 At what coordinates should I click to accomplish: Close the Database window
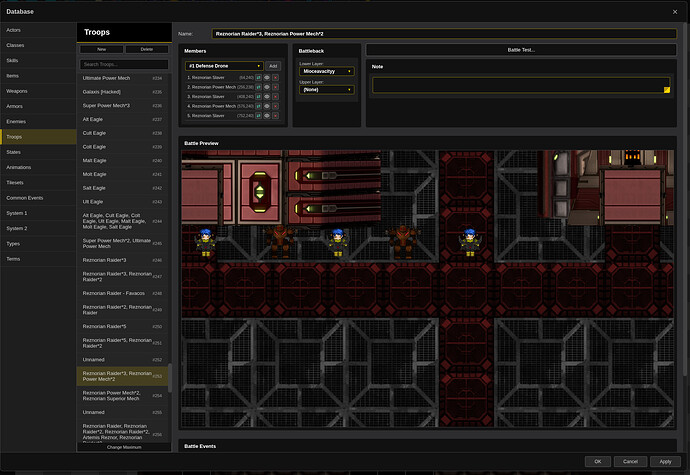(x=675, y=12)
